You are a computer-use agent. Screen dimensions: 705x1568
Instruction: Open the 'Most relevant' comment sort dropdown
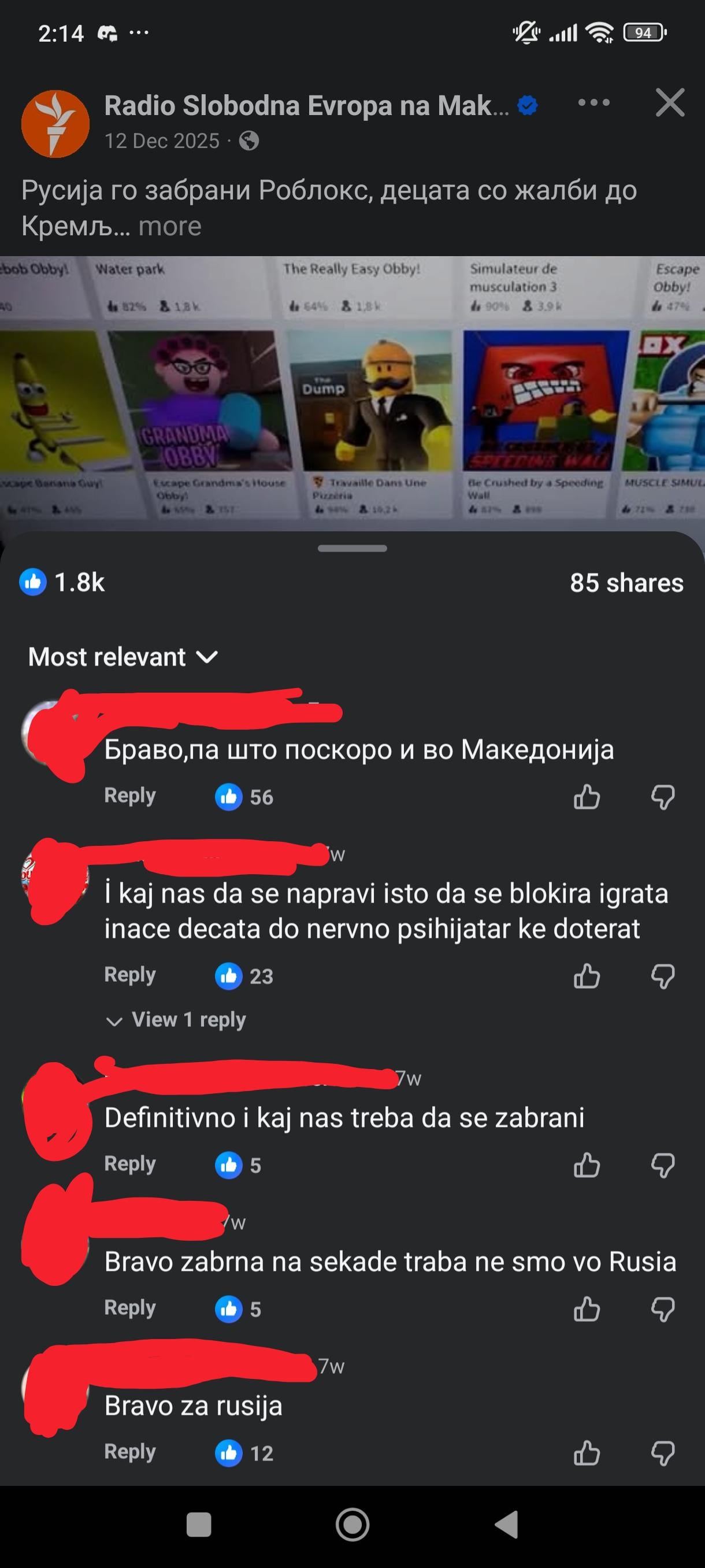click(x=123, y=657)
